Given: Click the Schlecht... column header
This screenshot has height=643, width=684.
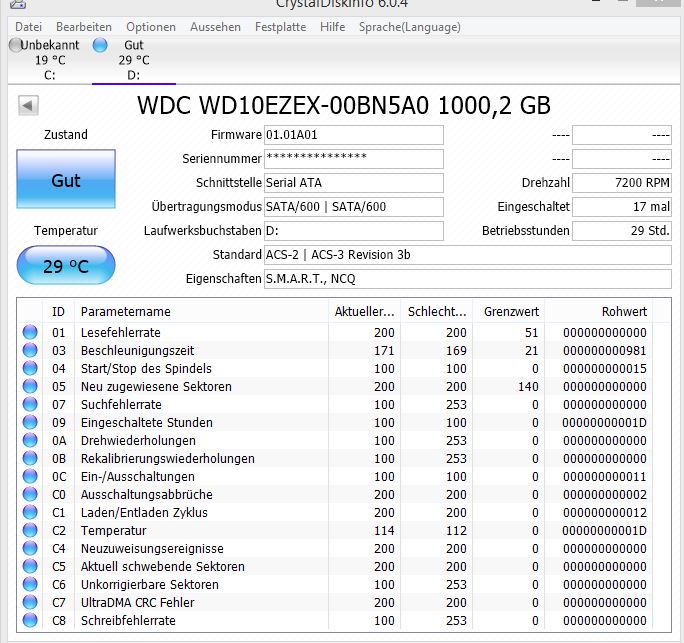Looking at the screenshot, I should 437,311.
